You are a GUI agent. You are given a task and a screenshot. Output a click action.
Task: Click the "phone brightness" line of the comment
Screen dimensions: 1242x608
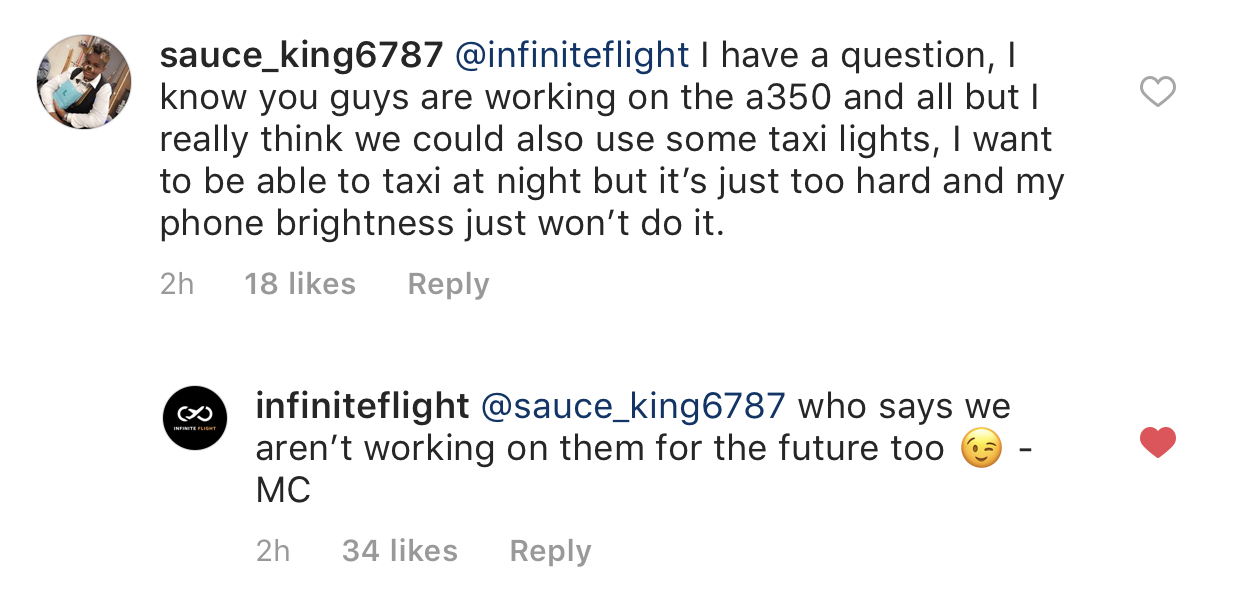306,223
